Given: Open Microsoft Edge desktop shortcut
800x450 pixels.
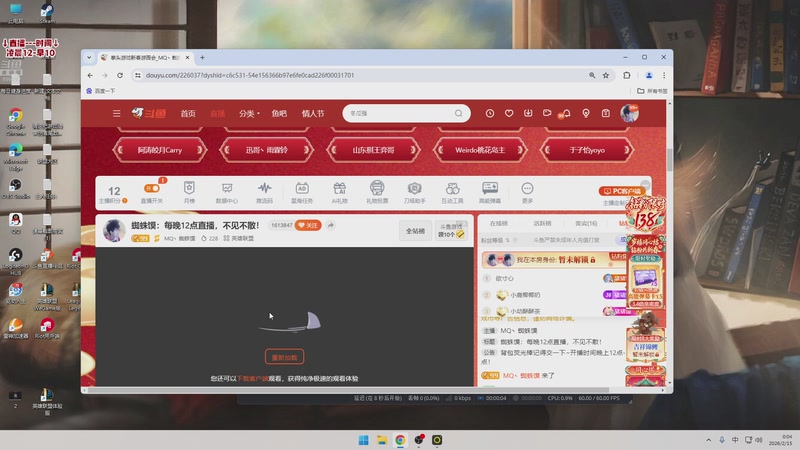Looking at the screenshot, I should pyautogui.click(x=15, y=156).
